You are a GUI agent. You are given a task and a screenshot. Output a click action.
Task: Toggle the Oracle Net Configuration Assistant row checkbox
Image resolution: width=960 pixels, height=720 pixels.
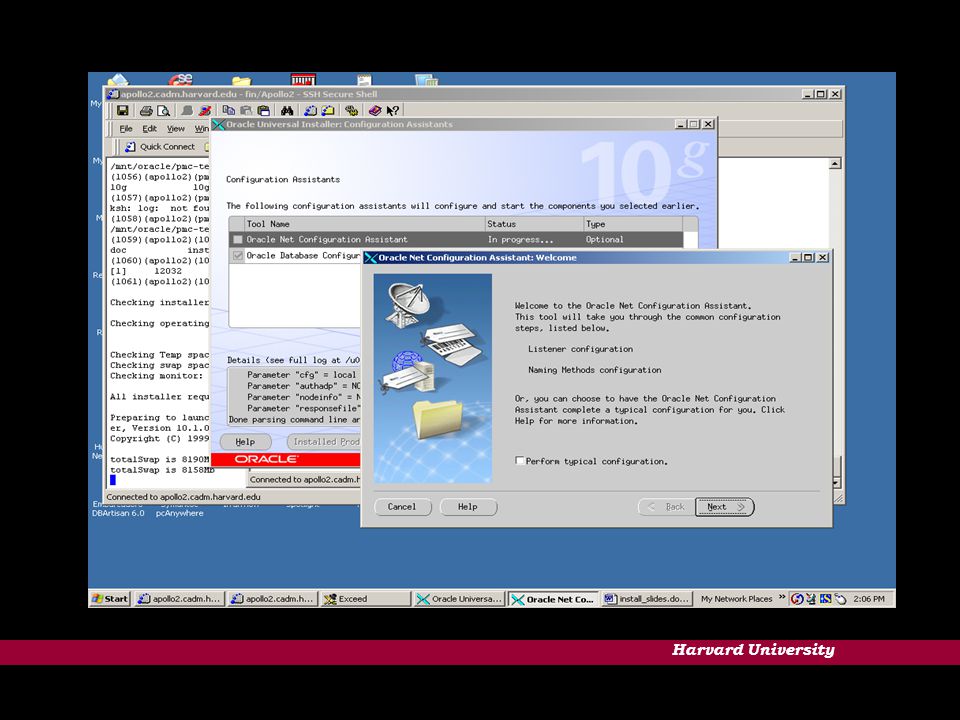pos(238,239)
